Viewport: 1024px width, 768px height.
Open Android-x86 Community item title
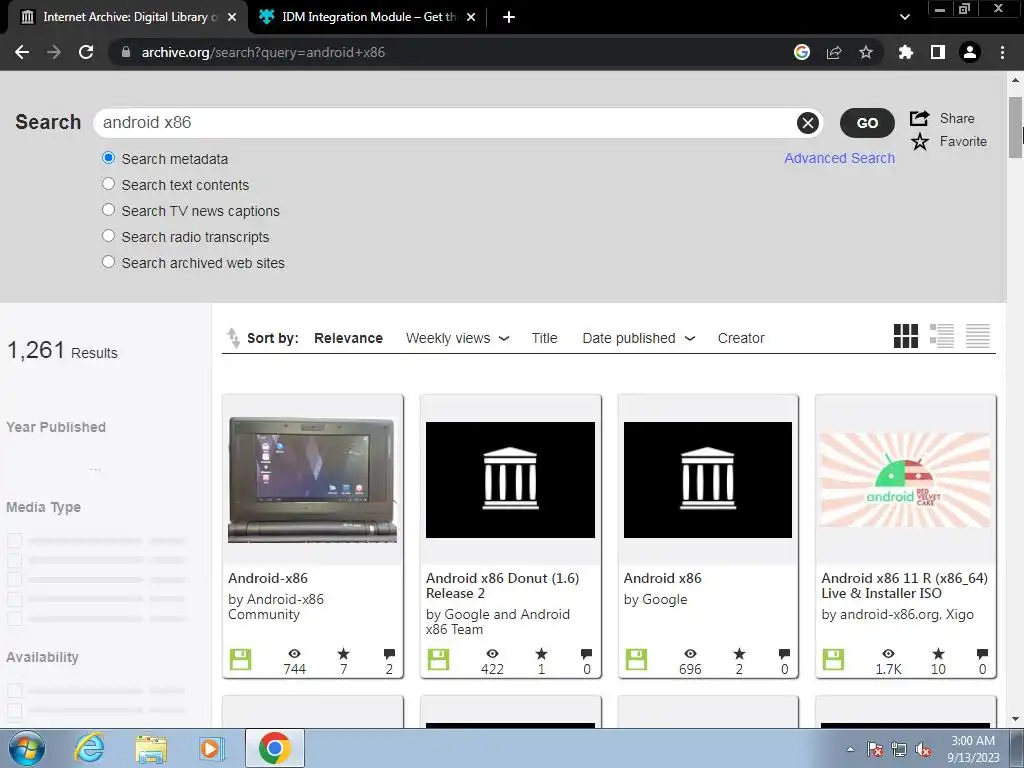point(268,578)
